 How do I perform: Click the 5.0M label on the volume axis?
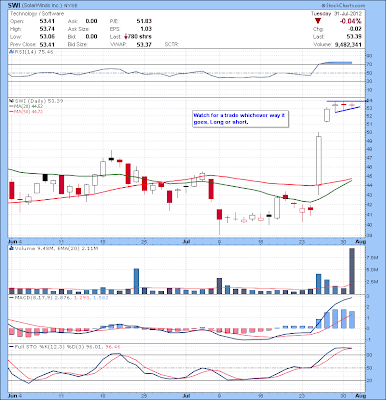(x=371, y=270)
